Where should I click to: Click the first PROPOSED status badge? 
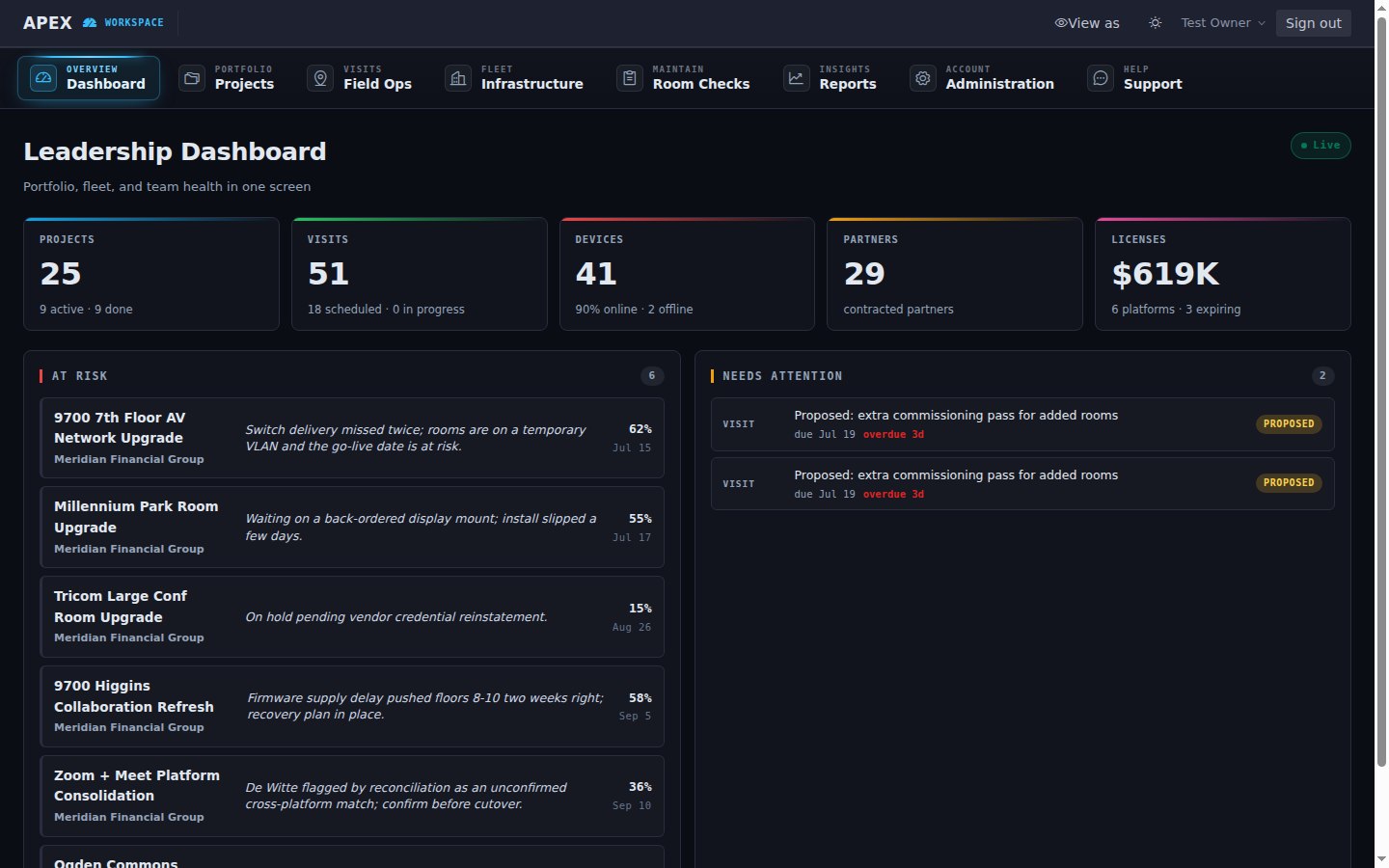1289,424
